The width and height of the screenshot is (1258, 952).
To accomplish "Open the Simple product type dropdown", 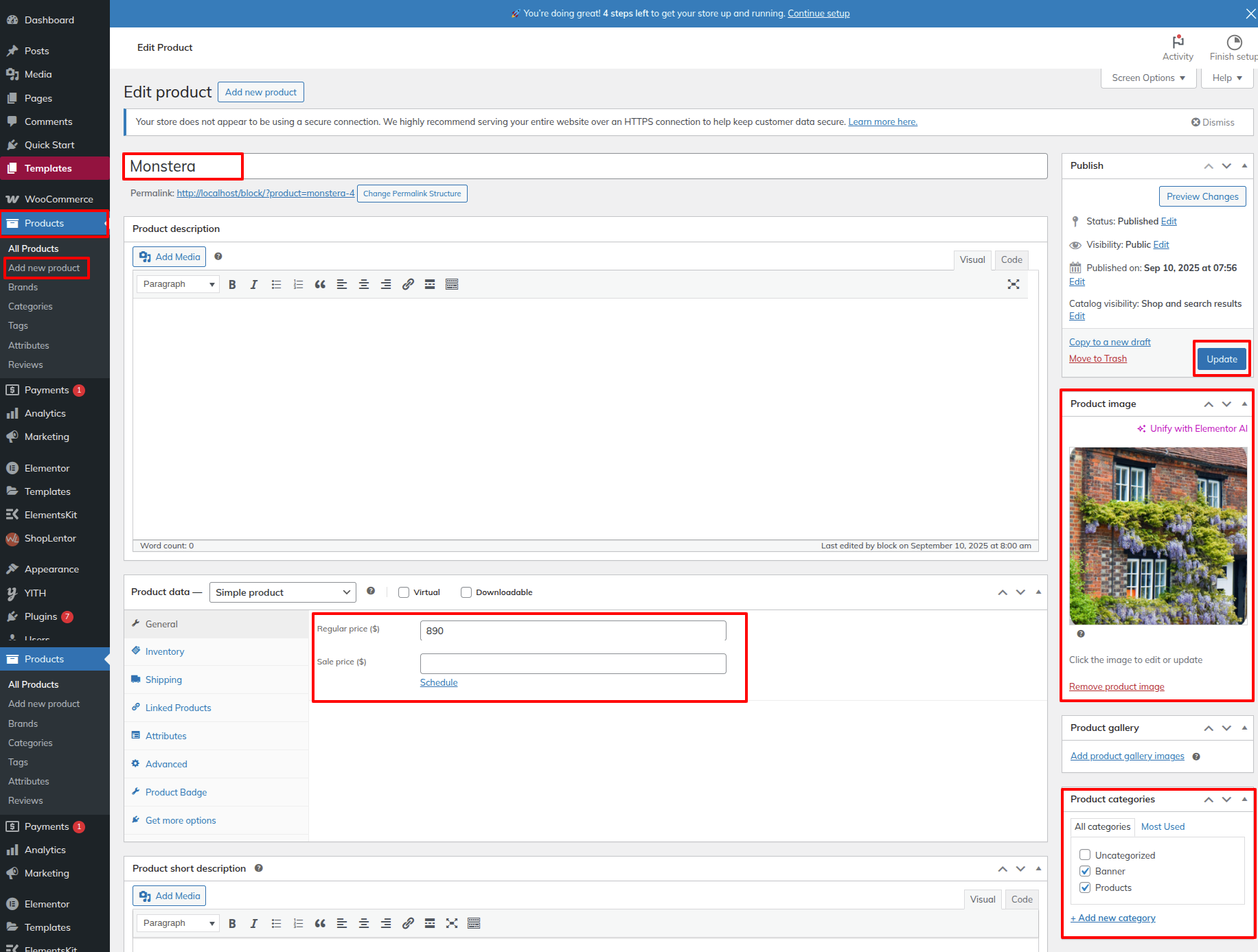I will (282, 592).
